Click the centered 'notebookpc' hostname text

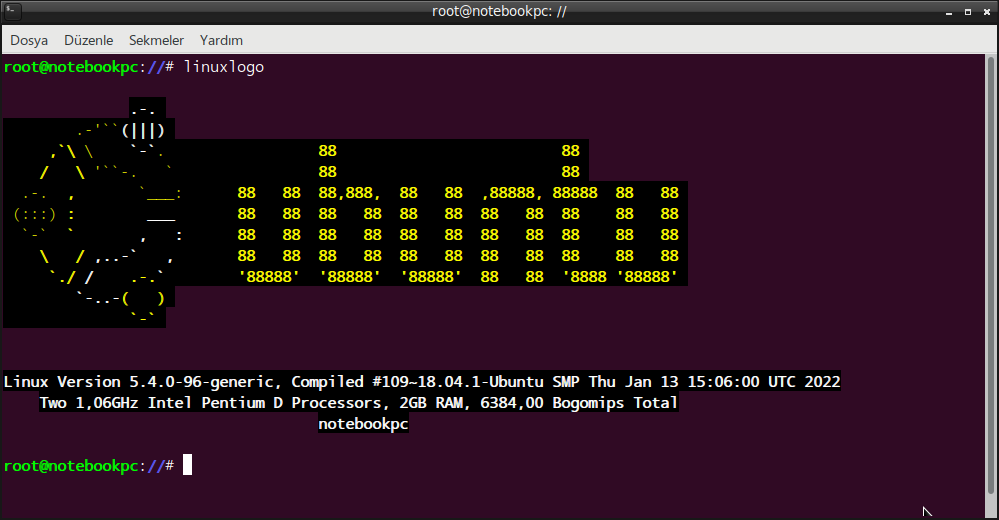click(x=363, y=424)
